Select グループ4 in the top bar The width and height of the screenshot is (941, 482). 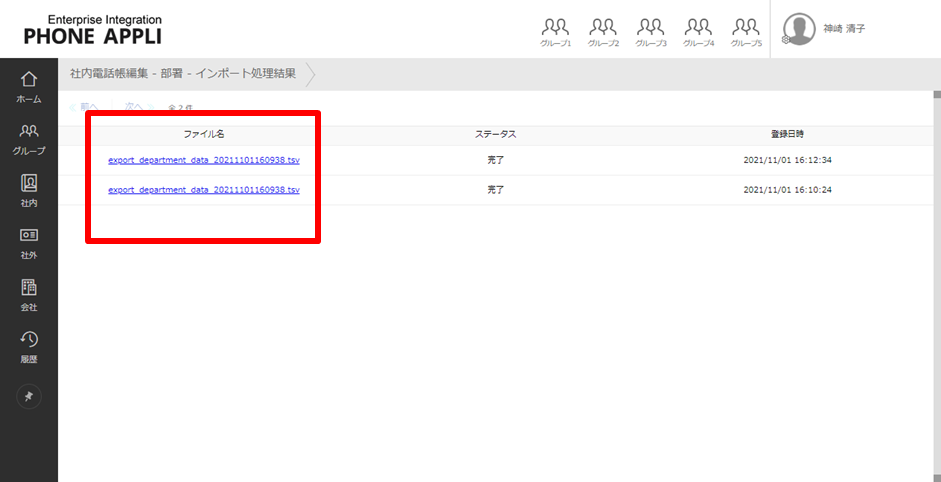click(x=698, y=32)
